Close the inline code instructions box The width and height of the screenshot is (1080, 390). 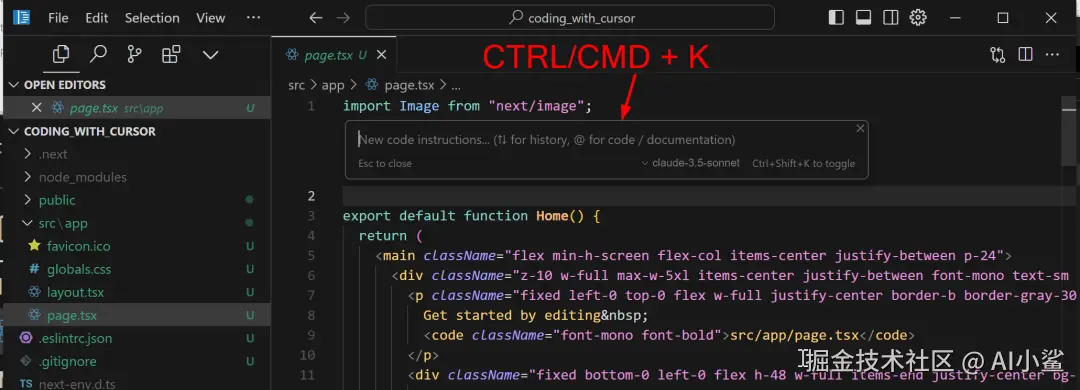pyautogui.click(x=860, y=128)
